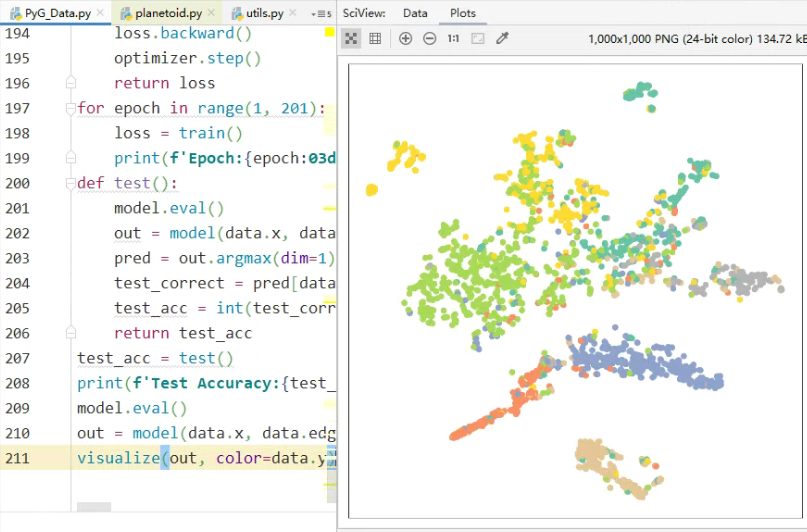807x532 pixels.
Task: Show hidden editor tabs dropdown
Action: click(321, 14)
